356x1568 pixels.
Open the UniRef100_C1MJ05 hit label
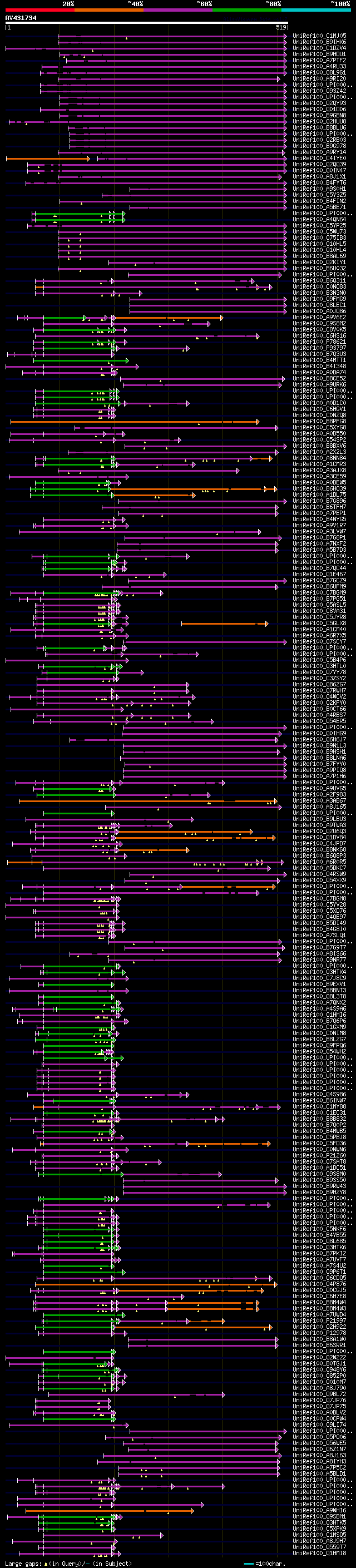(319, 36)
